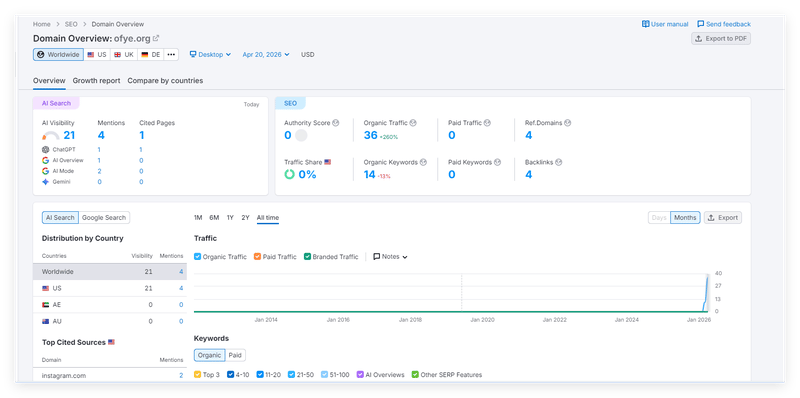Click the chart Export button
This screenshot has height=398, width=800.
click(x=723, y=217)
